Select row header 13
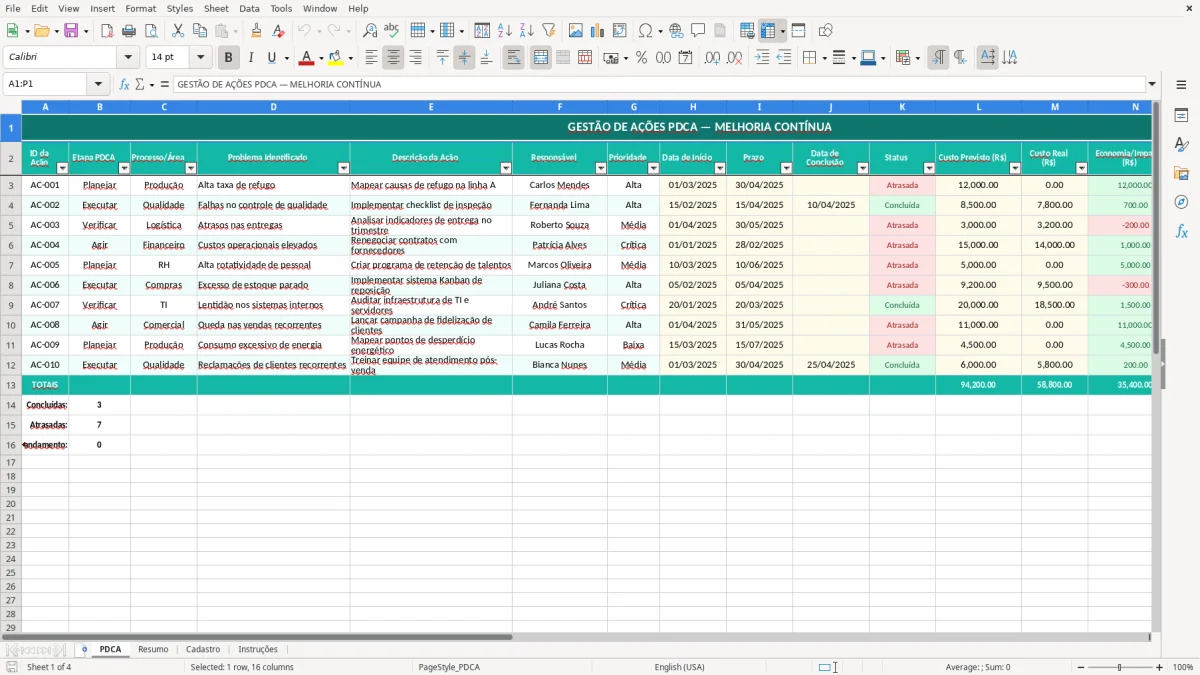Image resolution: width=1200 pixels, height=675 pixels. point(11,385)
